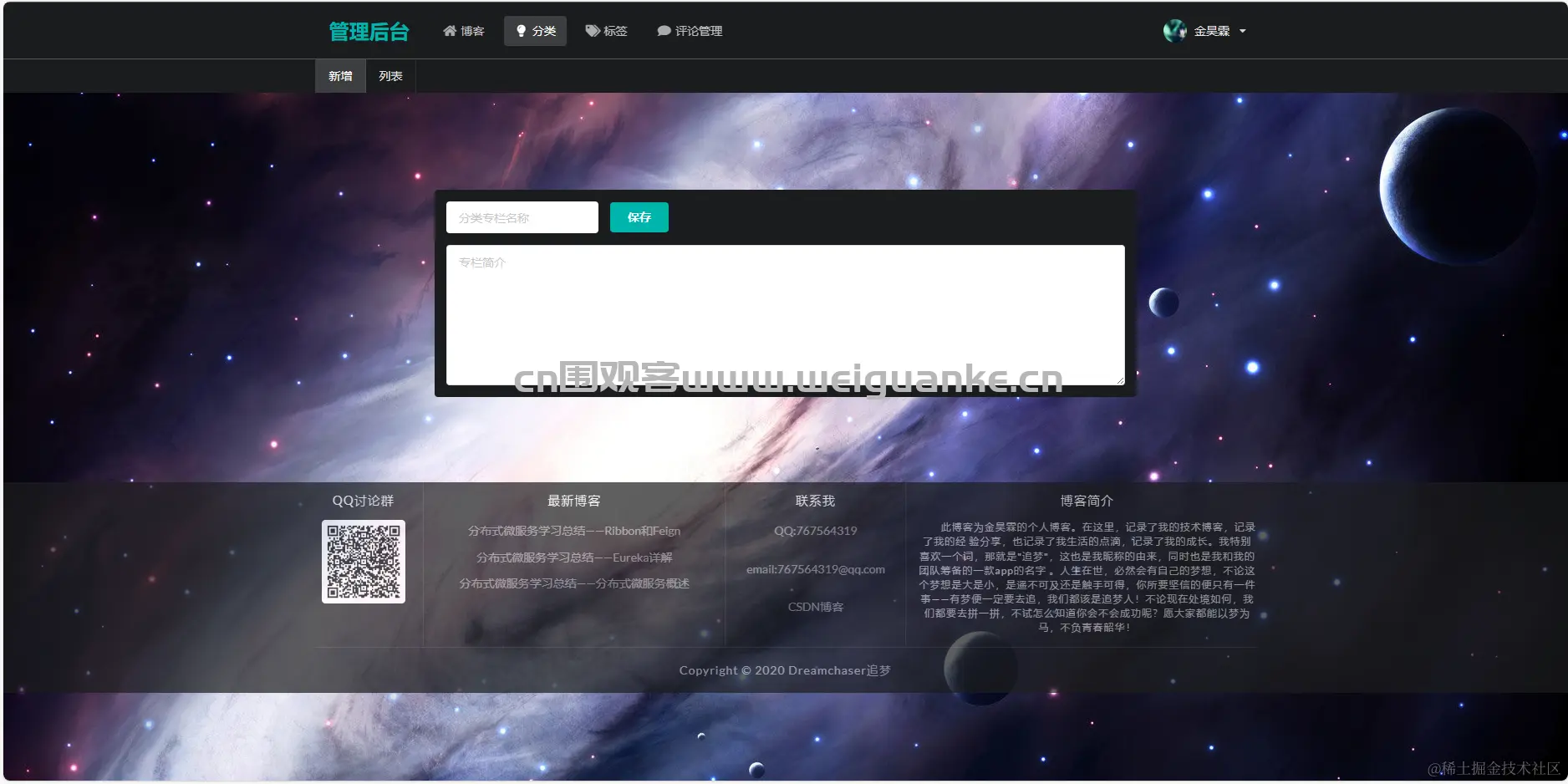This screenshot has height=784, width=1568.
Task: Open the Ribbon和Feign blog post link
Action: click(573, 531)
